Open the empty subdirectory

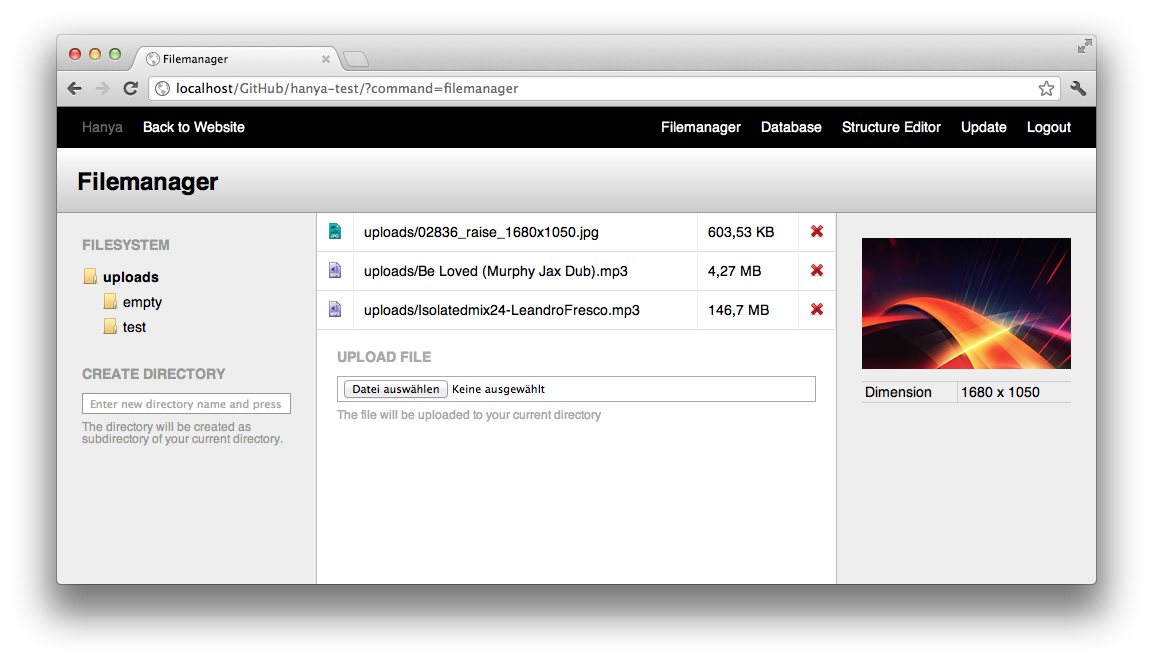coord(141,301)
